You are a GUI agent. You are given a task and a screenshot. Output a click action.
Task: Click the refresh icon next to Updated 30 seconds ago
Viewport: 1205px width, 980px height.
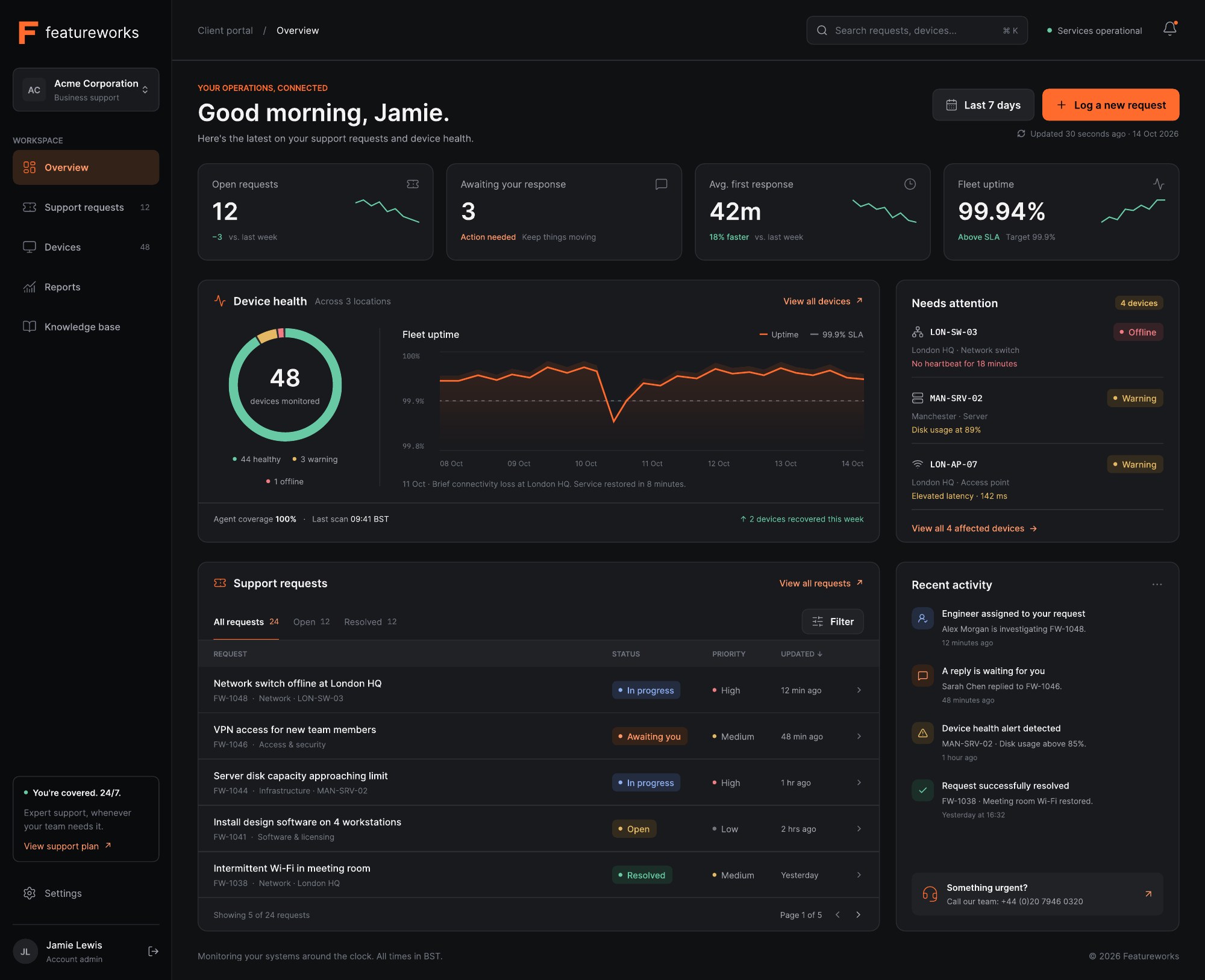[1021, 134]
